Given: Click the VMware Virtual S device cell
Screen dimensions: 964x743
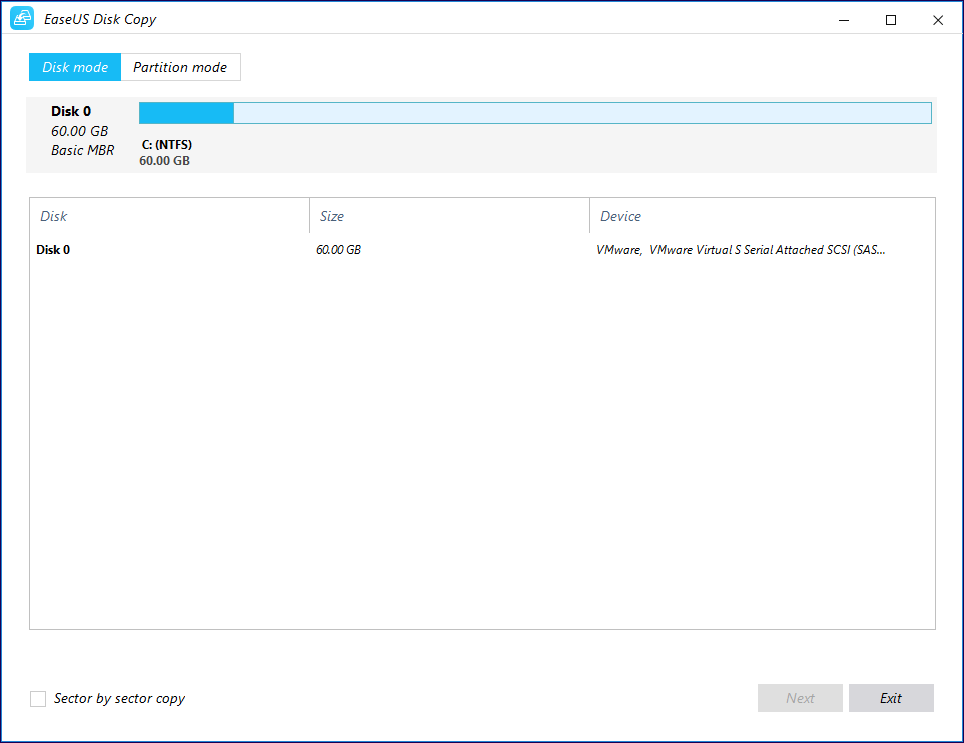Looking at the screenshot, I should tap(740, 250).
